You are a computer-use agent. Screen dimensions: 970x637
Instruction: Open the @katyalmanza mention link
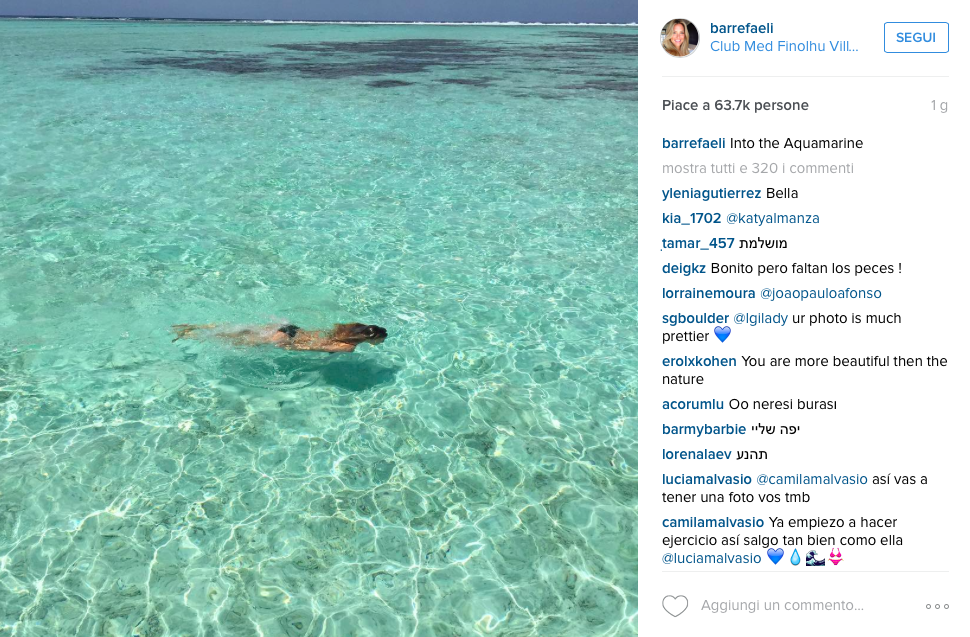point(773,218)
